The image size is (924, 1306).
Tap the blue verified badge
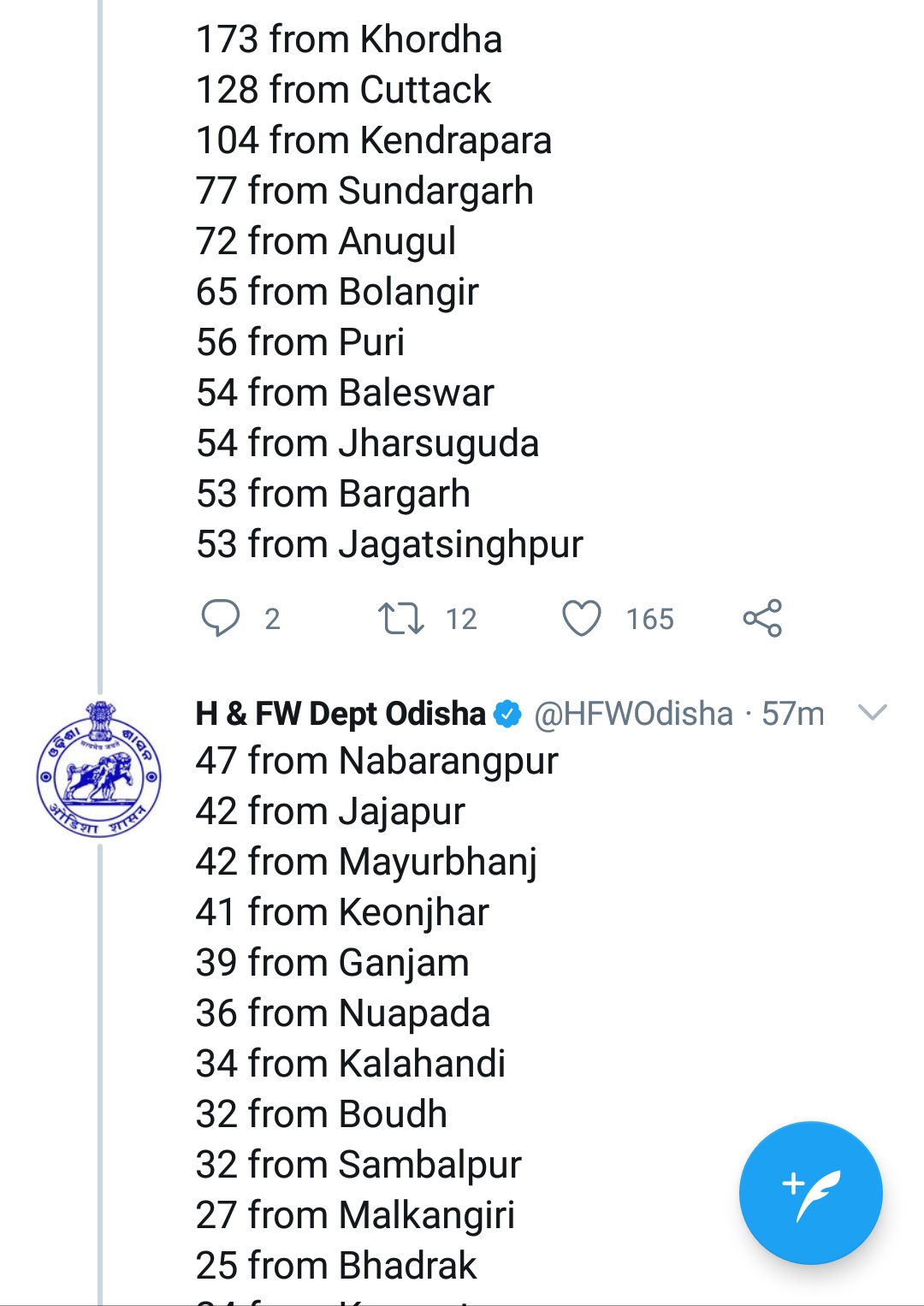[x=508, y=714]
